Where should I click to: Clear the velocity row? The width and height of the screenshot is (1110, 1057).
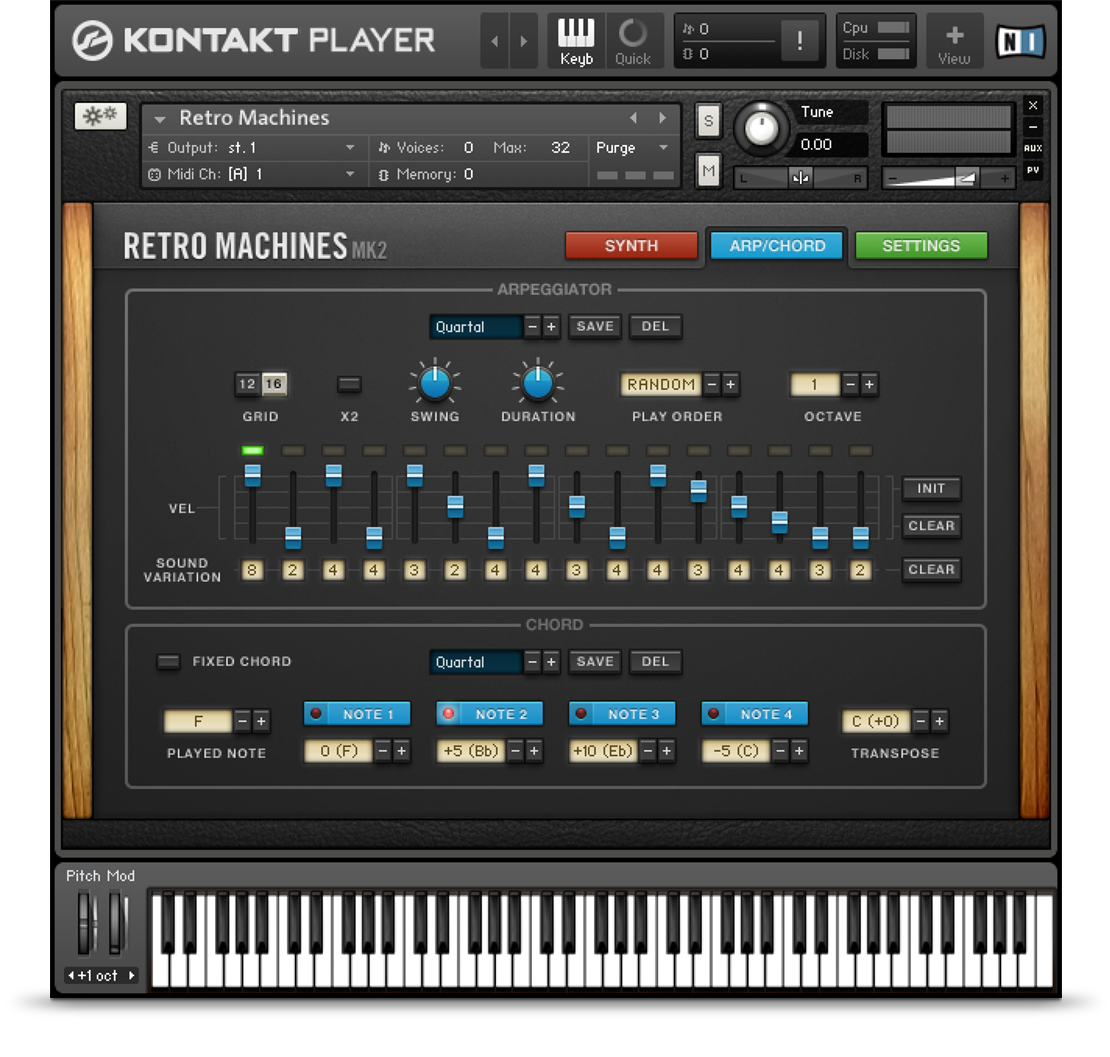(x=931, y=526)
